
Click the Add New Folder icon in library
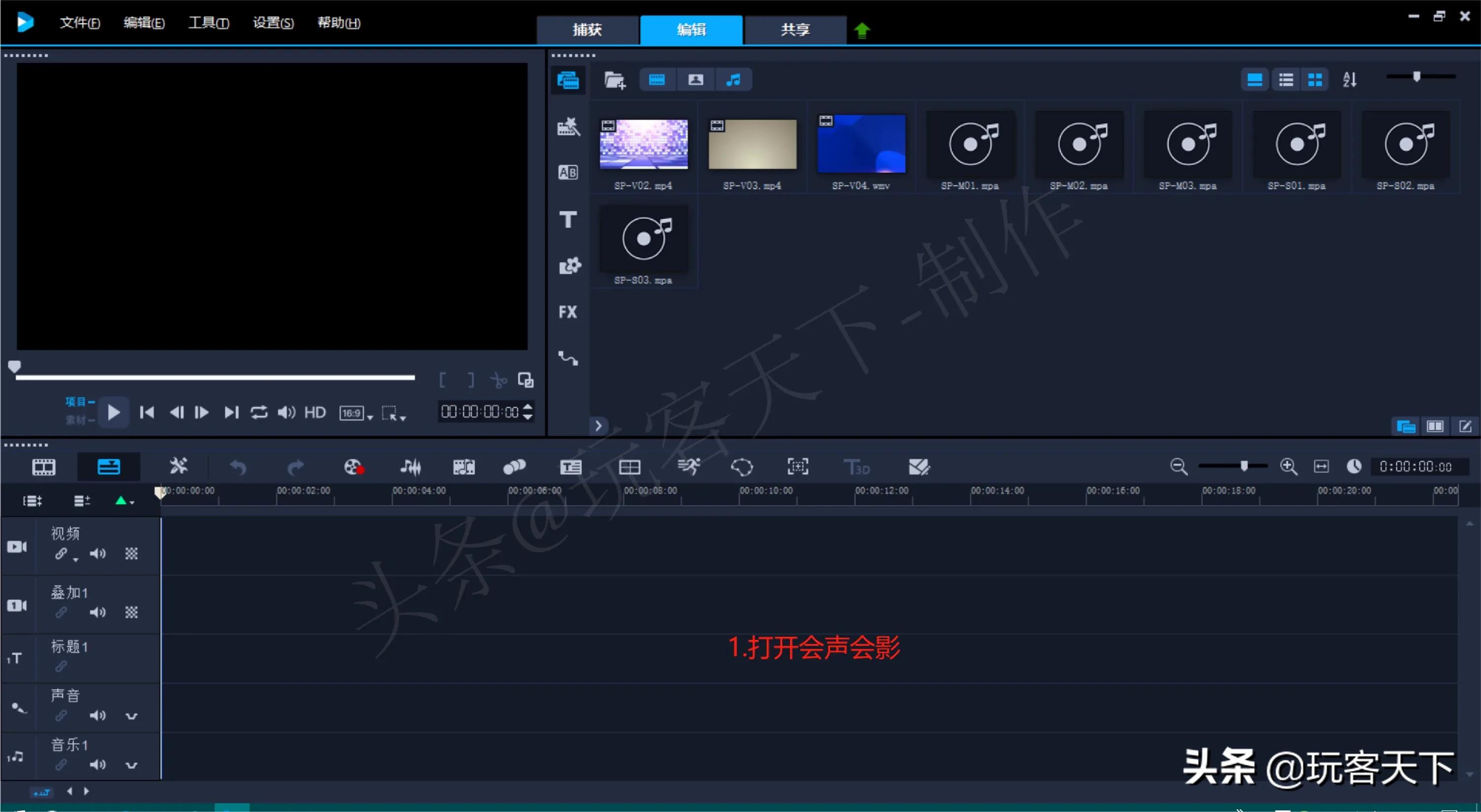tap(614, 80)
